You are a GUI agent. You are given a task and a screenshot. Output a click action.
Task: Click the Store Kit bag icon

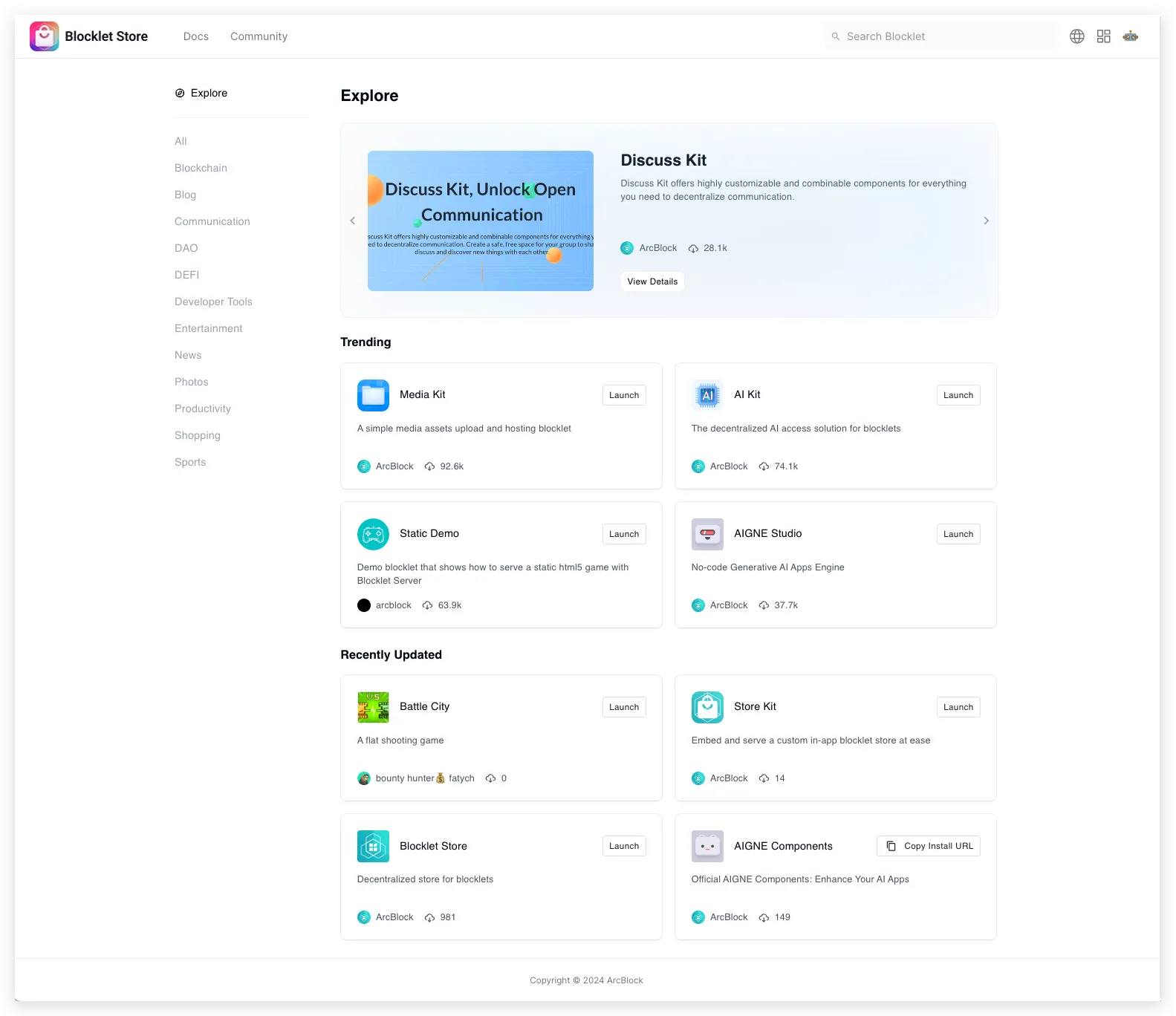tap(707, 707)
